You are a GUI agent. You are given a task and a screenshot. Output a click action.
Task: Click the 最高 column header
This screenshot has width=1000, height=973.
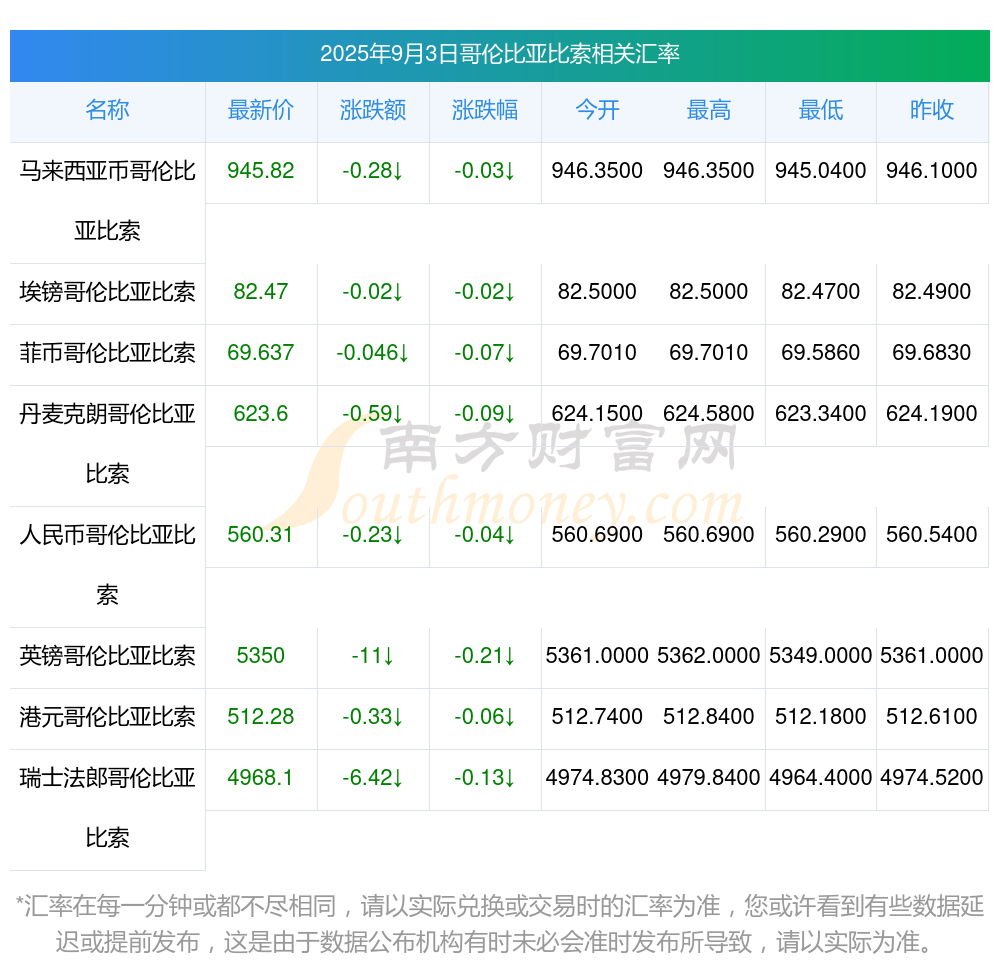709,110
